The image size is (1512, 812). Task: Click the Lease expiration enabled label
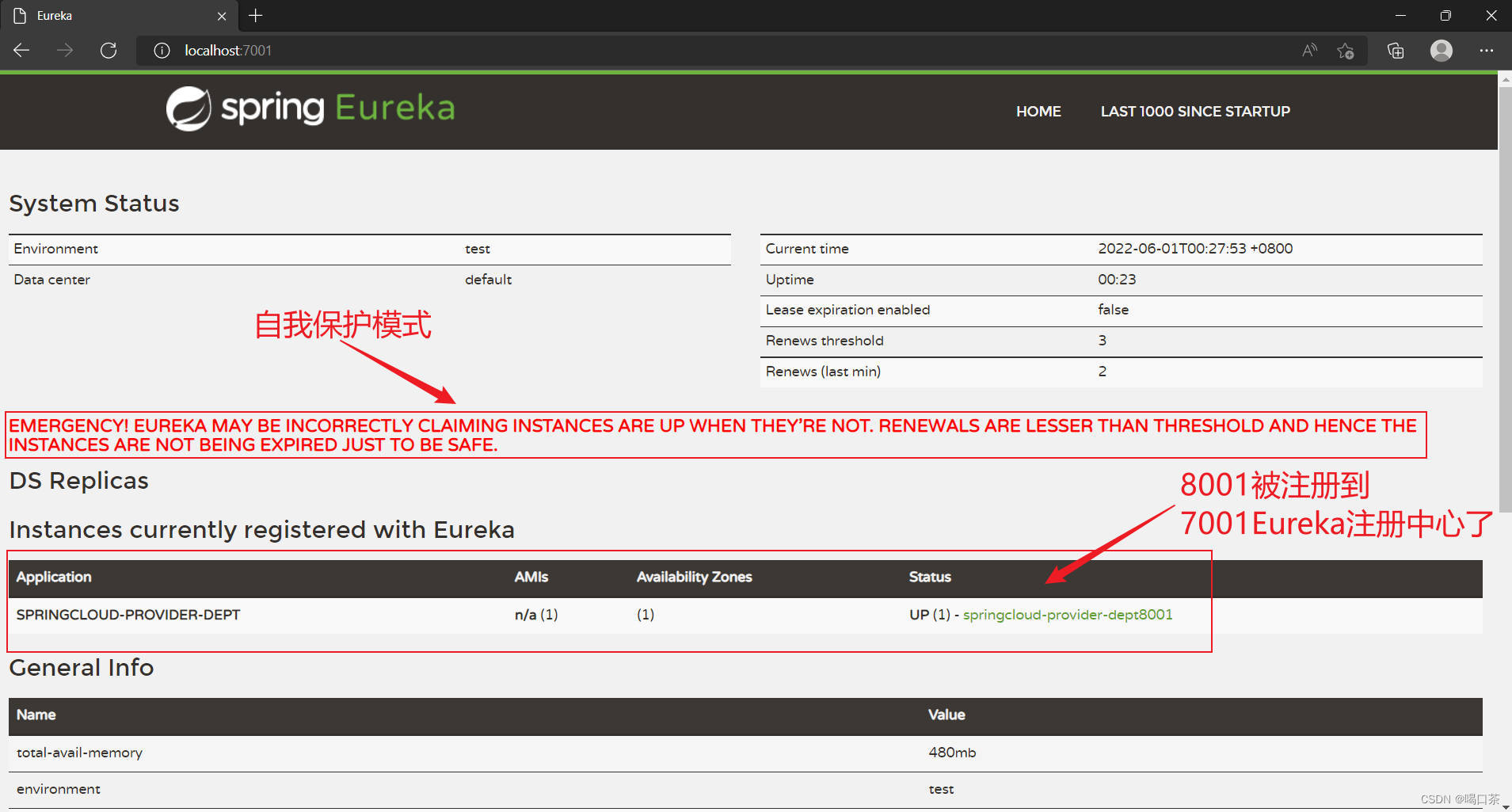847,310
